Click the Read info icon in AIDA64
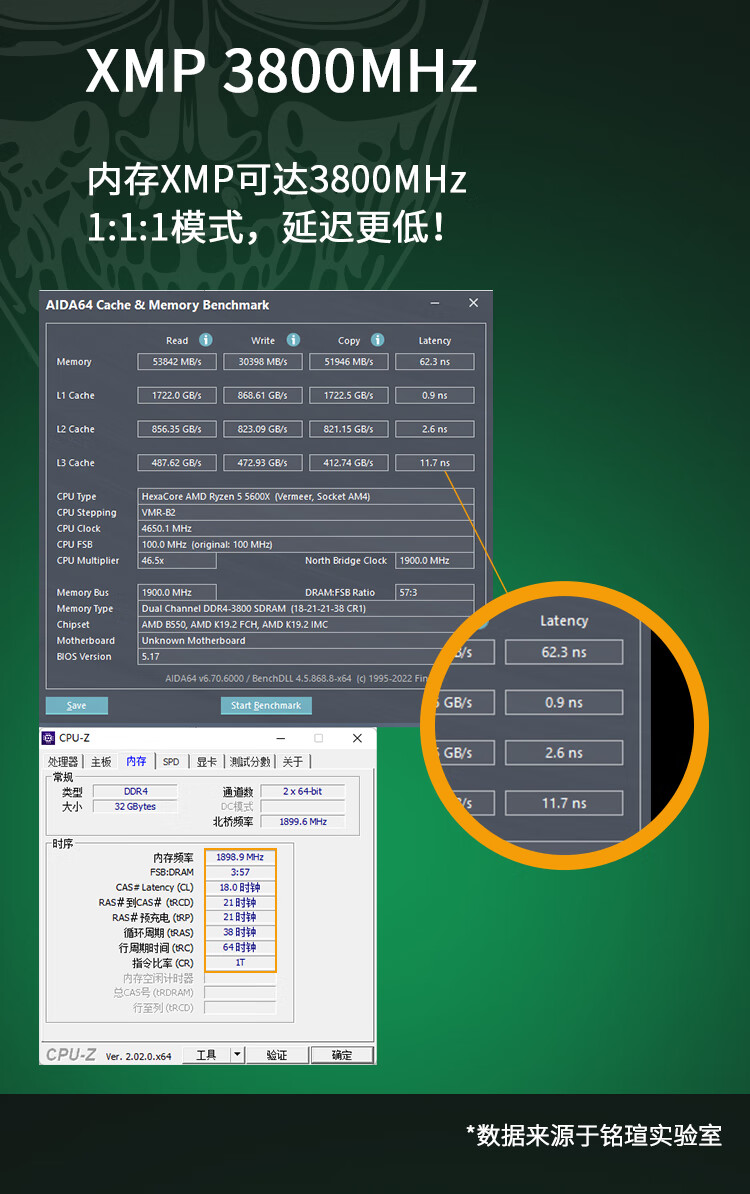The height and width of the screenshot is (1194, 750). pos(205,340)
